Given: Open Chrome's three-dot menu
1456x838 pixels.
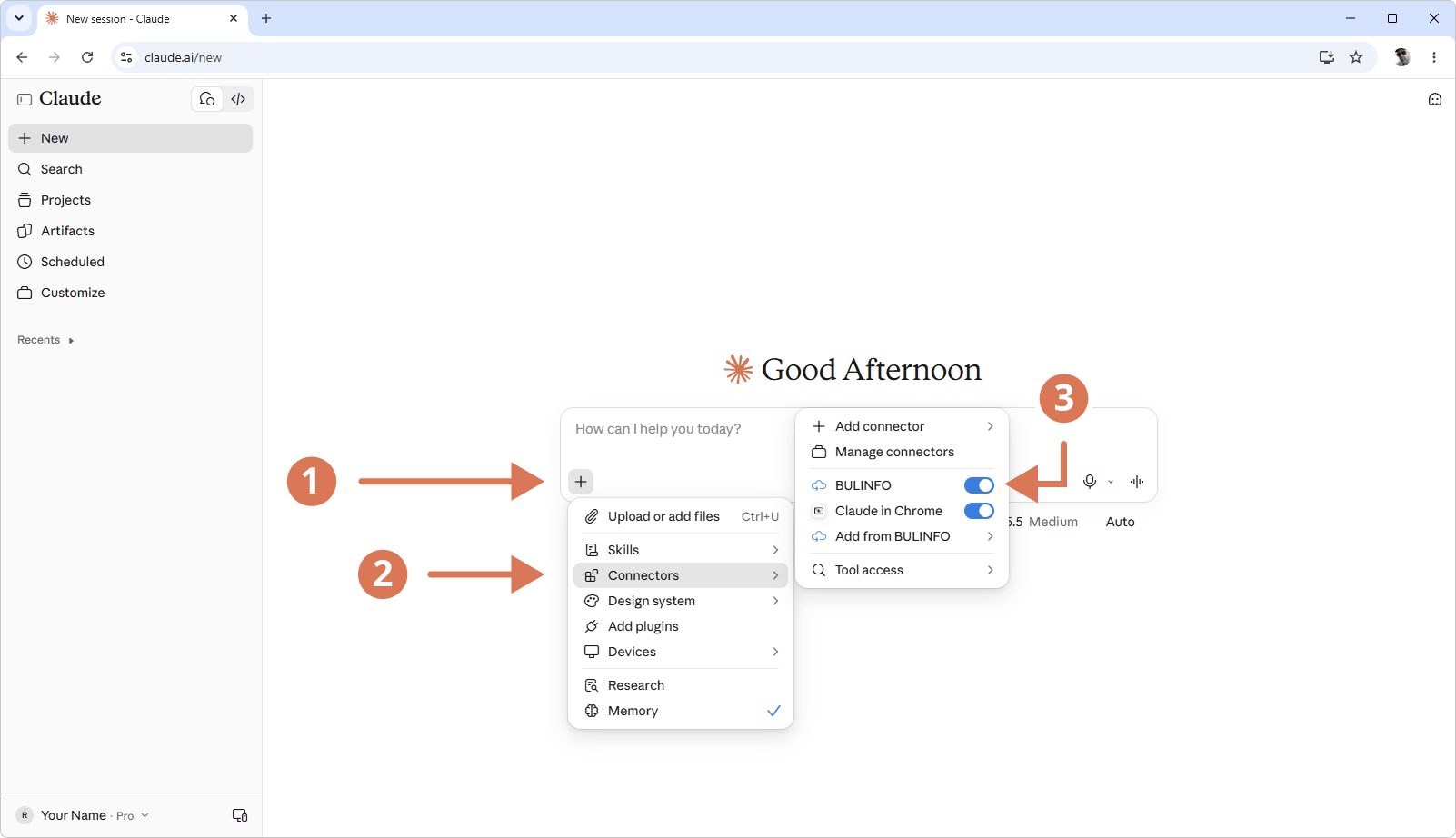Looking at the screenshot, I should point(1434,57).
